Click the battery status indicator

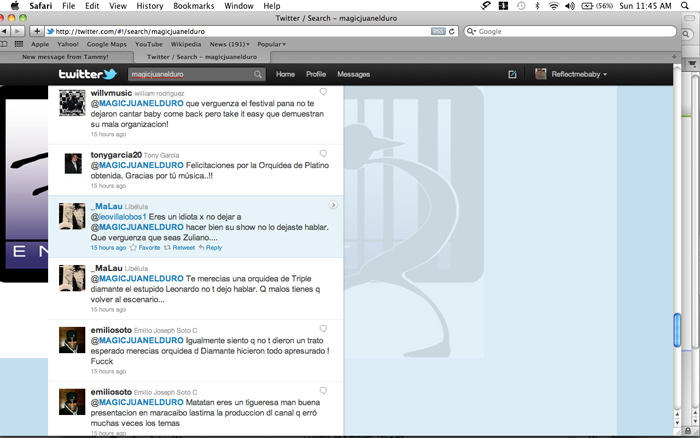(597, 6)
